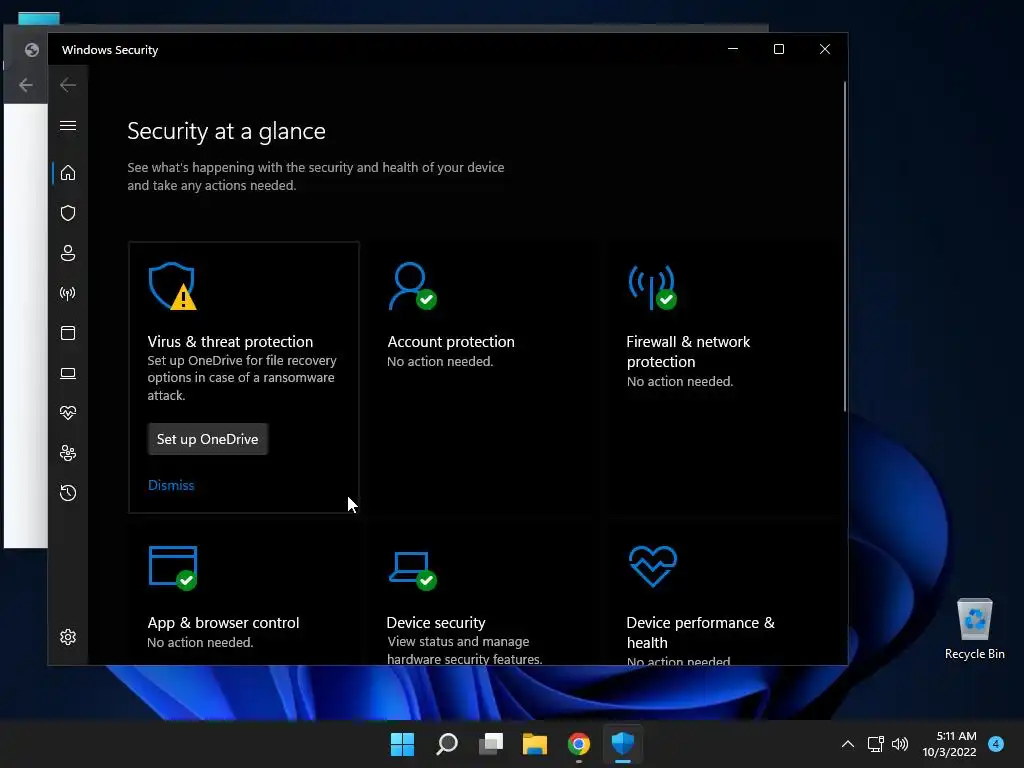Open Device performance & health sidebar icon
Image resolution: width=1024 pixels, height=768 pixels.
point(68,413)
